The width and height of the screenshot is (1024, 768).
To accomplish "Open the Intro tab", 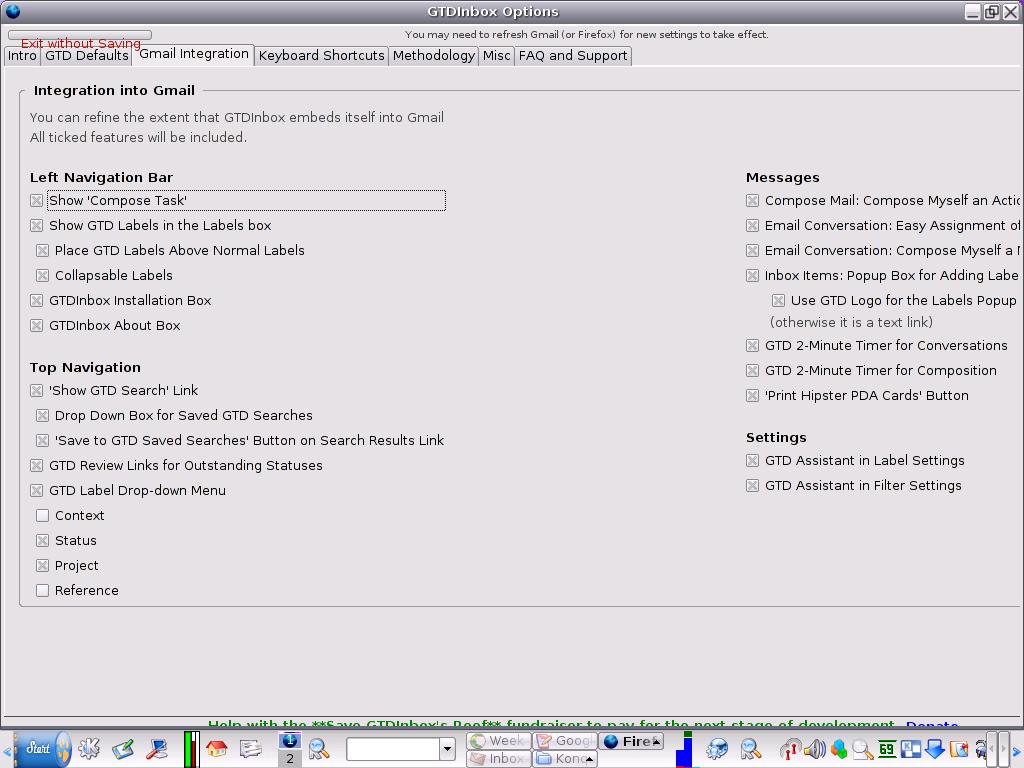I will (x=22, y=56).
